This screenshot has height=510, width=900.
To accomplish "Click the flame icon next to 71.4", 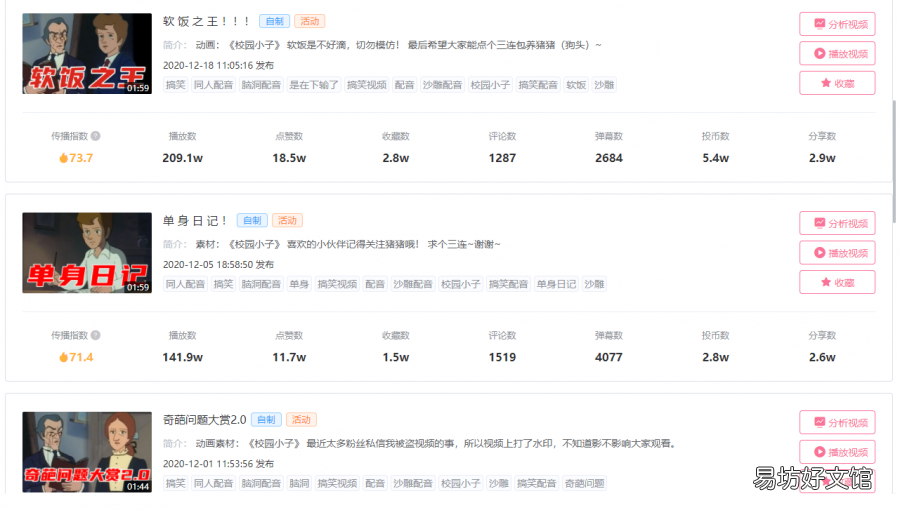I will [x=63, y=357].
